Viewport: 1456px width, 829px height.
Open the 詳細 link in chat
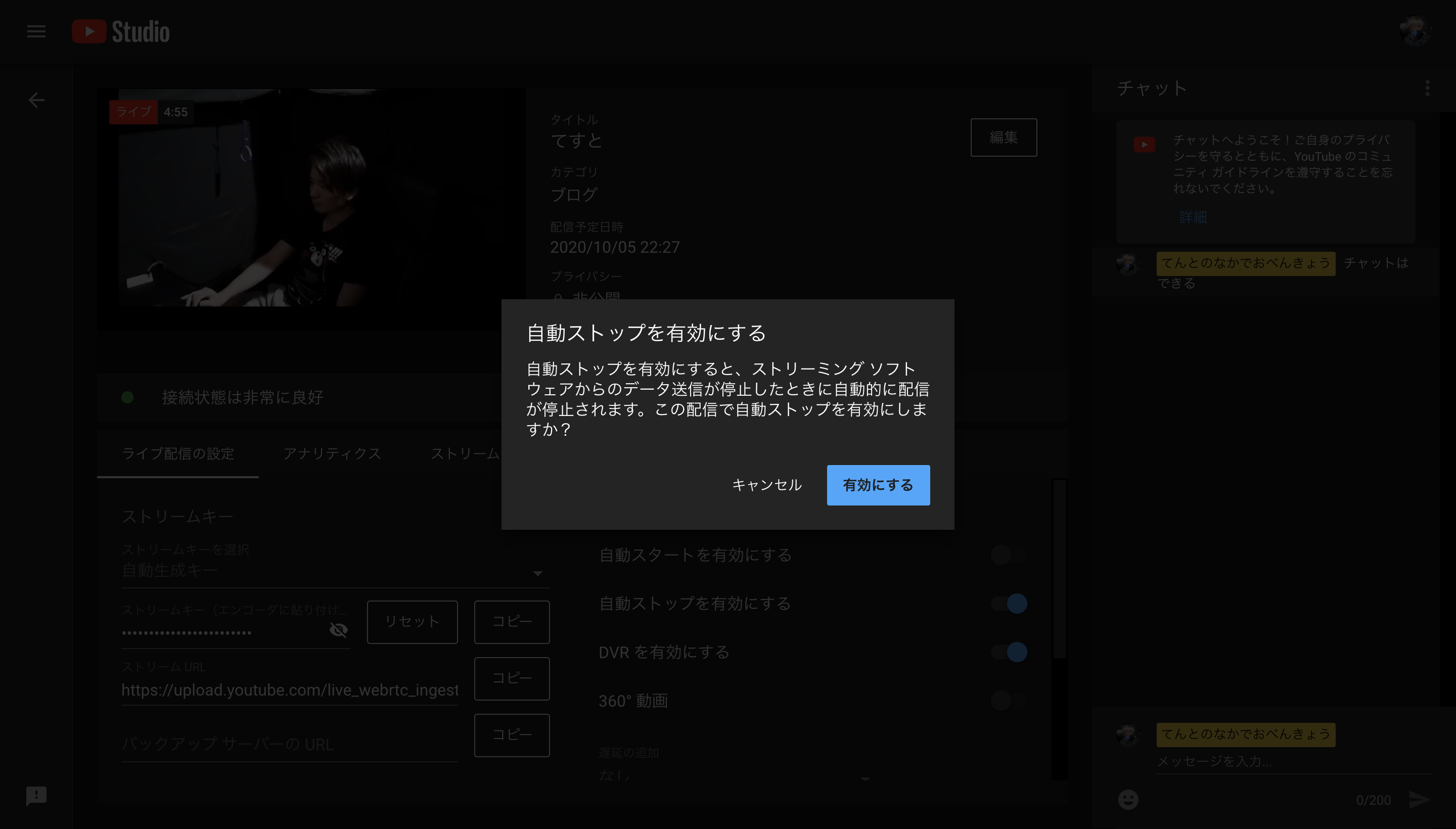pyautogui.click(x=1193, y=217)
